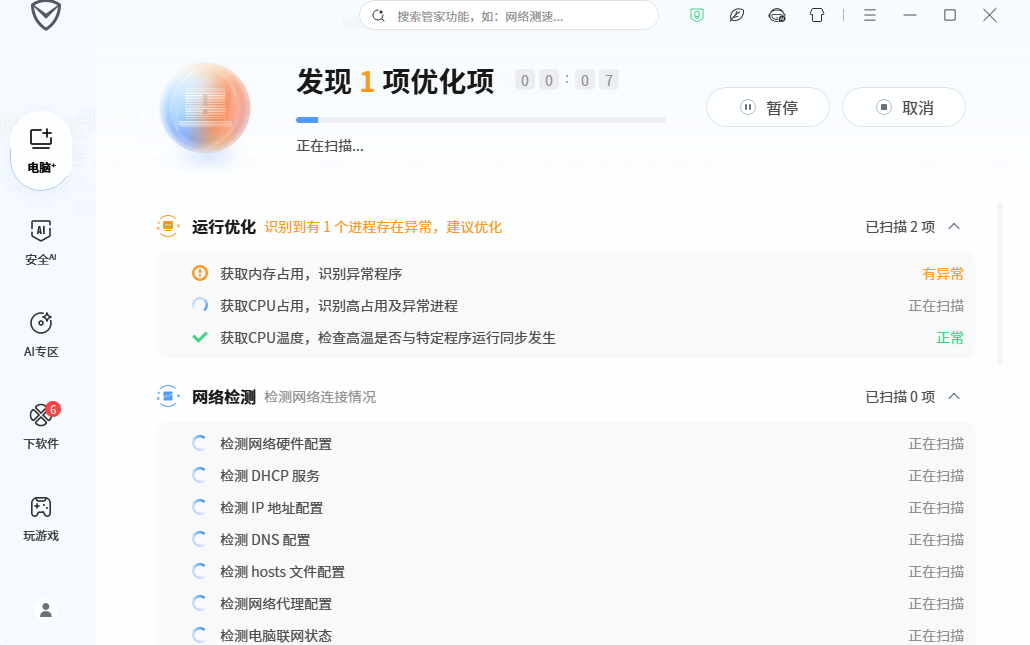The width and height of the screenshot is (1030, 645).
Task: Click the 00:07 elapsed timer
Action: 566,81
